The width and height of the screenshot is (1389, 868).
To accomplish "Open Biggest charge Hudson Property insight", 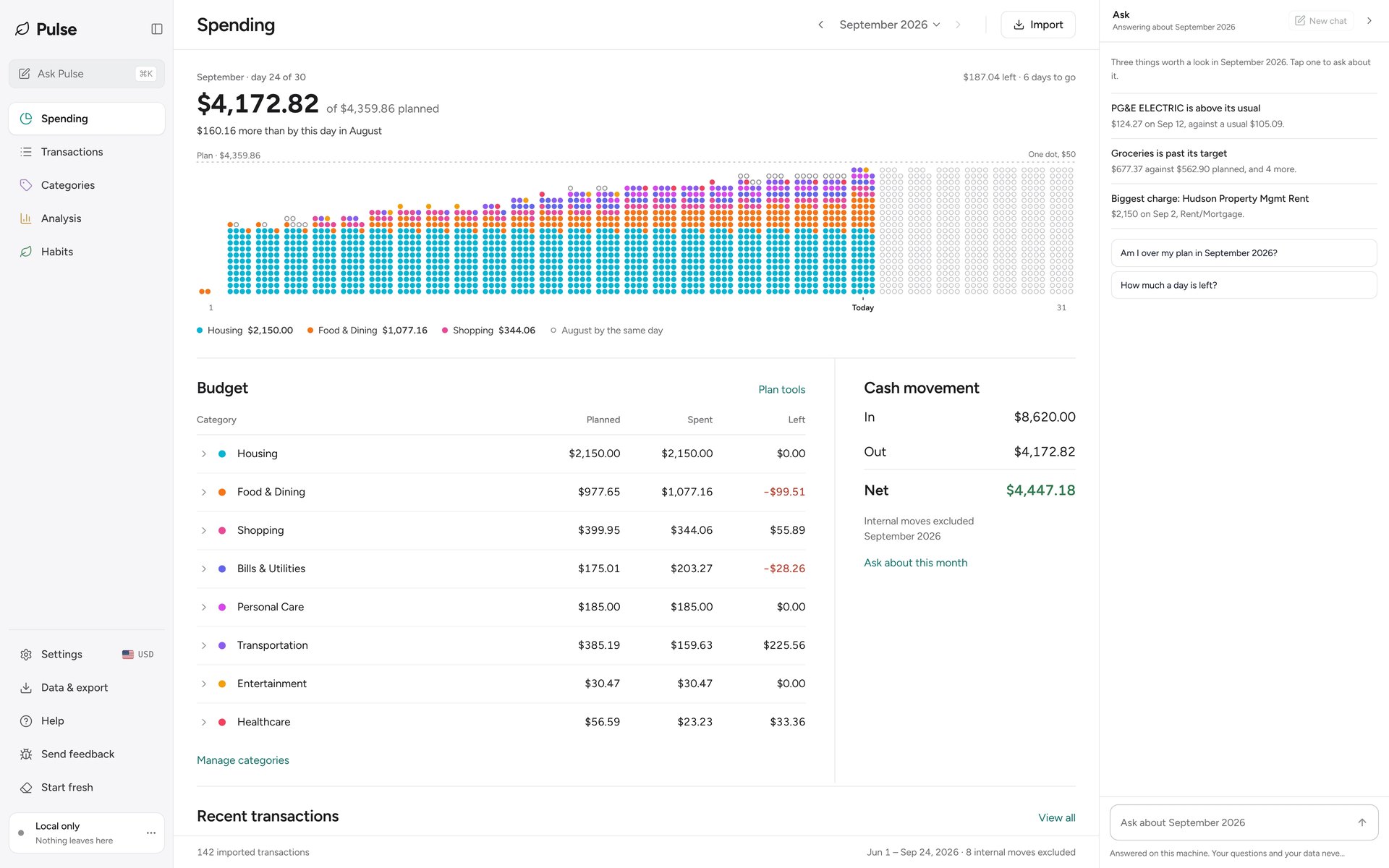I will click(1244, 206).
